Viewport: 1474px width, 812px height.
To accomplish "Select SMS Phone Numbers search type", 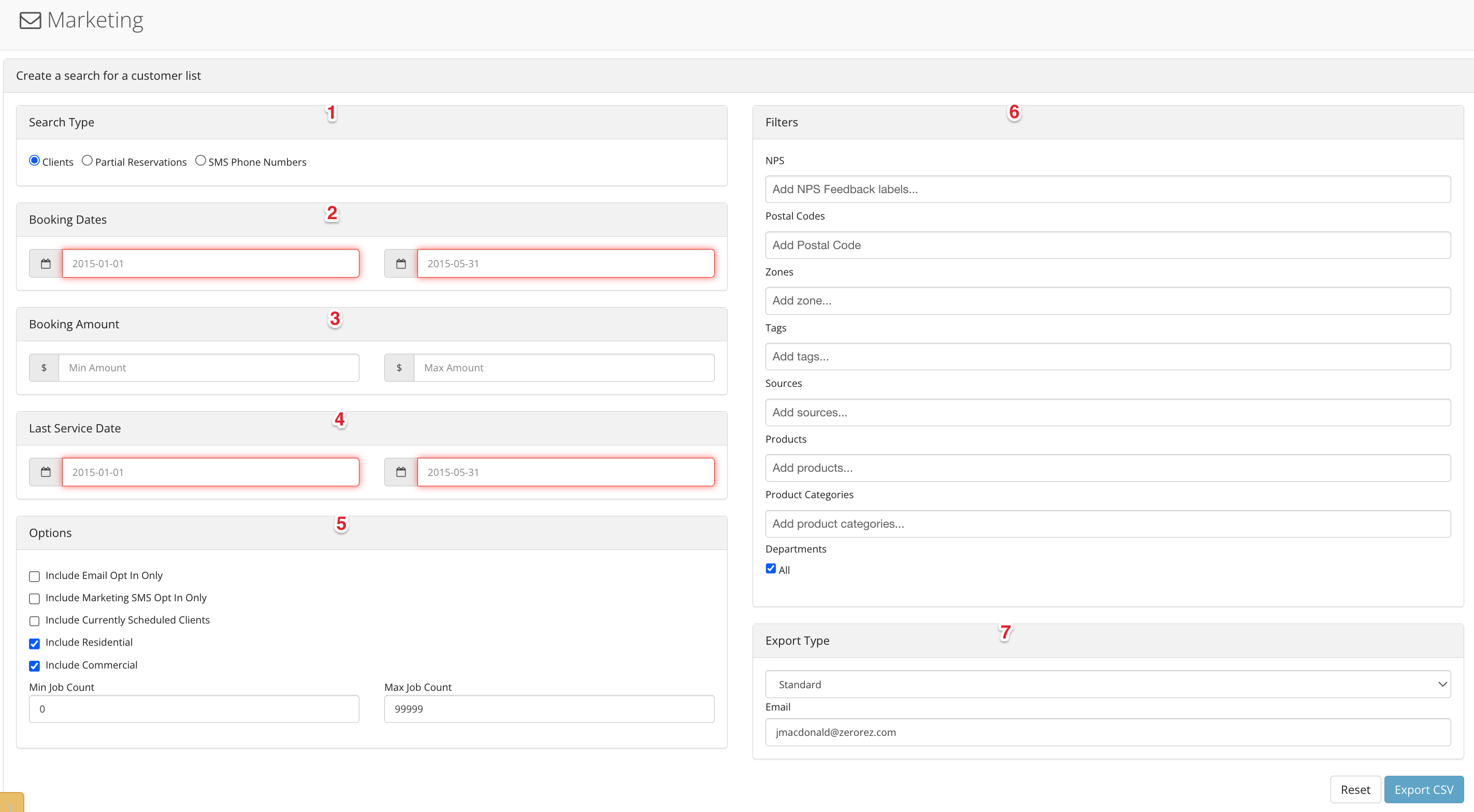I will [200, 161].
